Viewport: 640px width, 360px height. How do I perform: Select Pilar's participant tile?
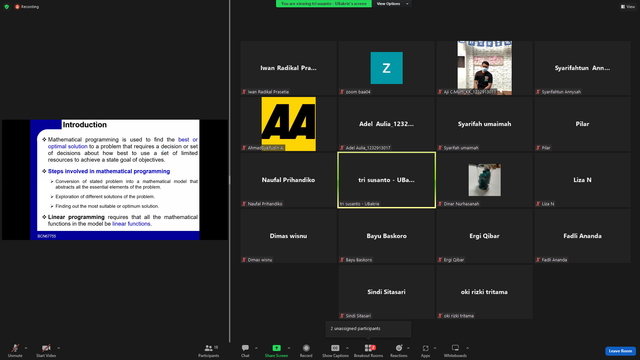[582, 124]
